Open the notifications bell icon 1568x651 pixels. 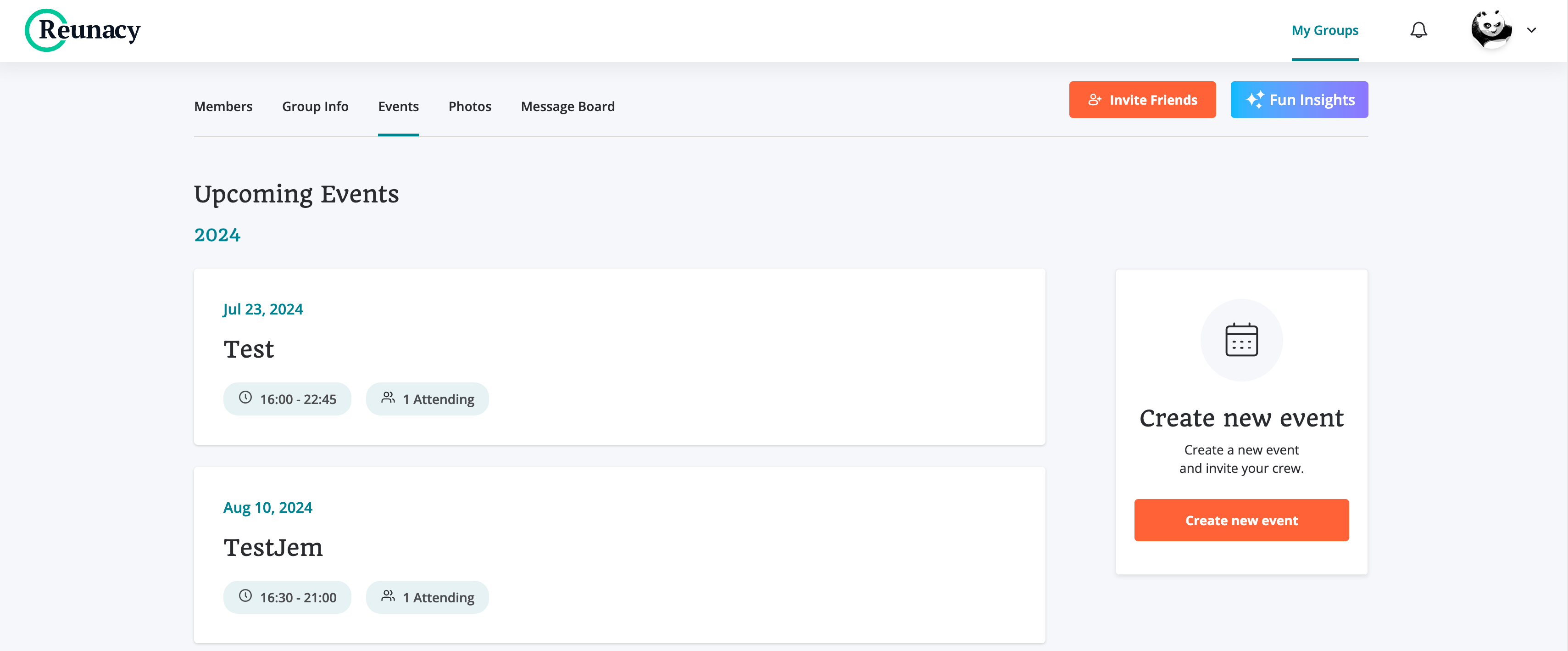coord(1418,30)
